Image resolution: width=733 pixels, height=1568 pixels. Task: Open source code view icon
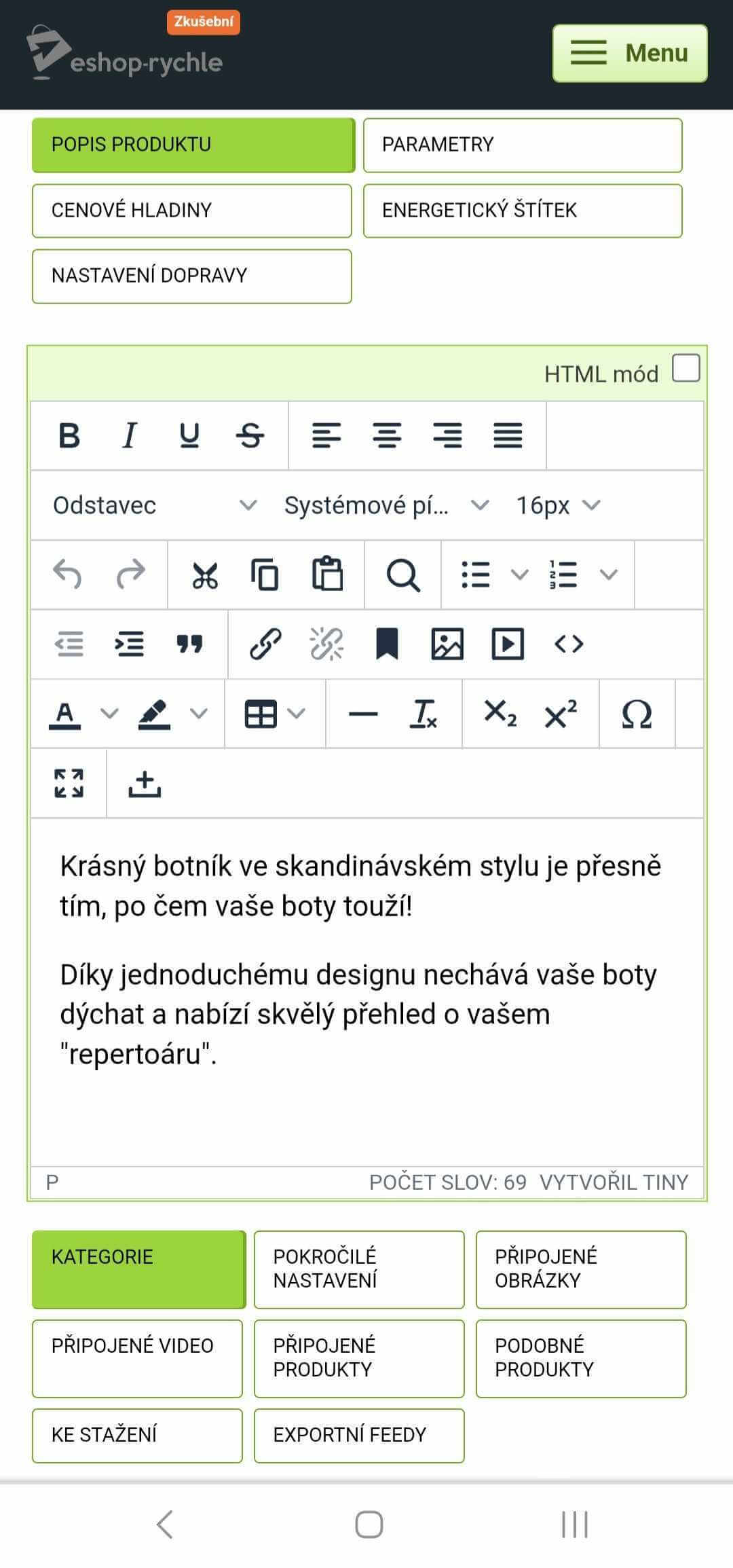click(x=569, y=644)
